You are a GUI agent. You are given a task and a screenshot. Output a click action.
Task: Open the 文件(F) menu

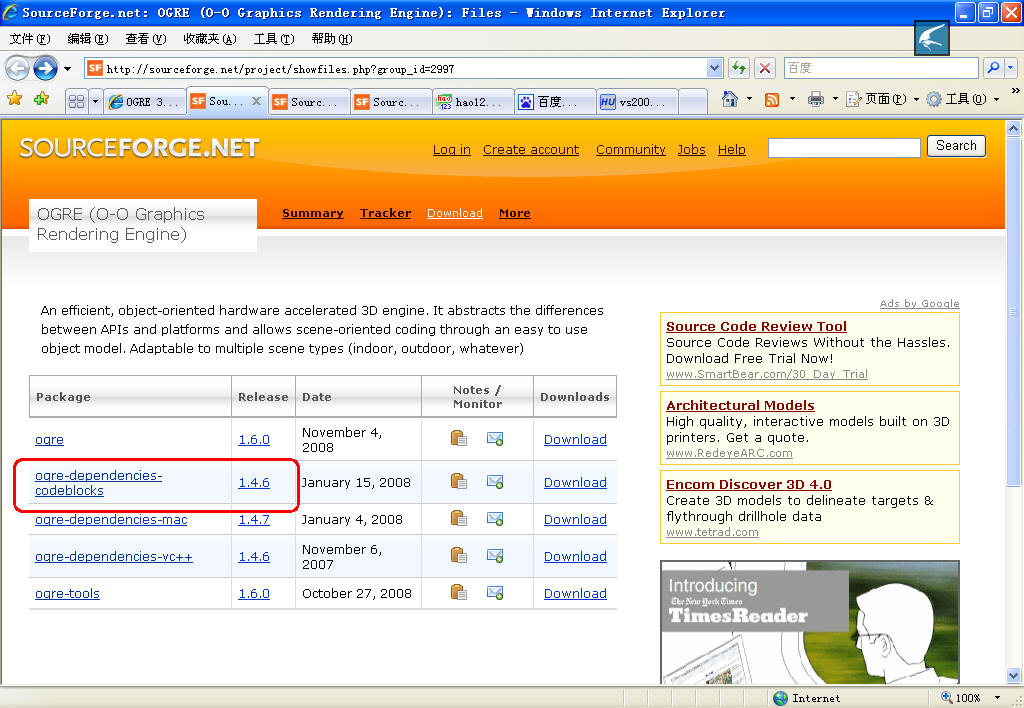pos(29,39)
